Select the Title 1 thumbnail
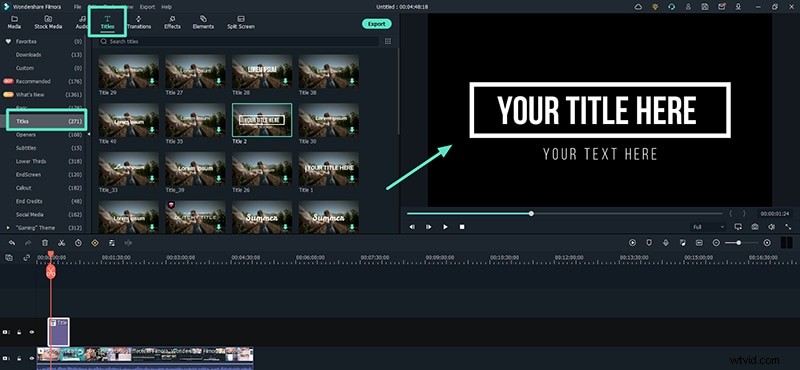Viewport: 800px width, 370px height. click(329, 168)
